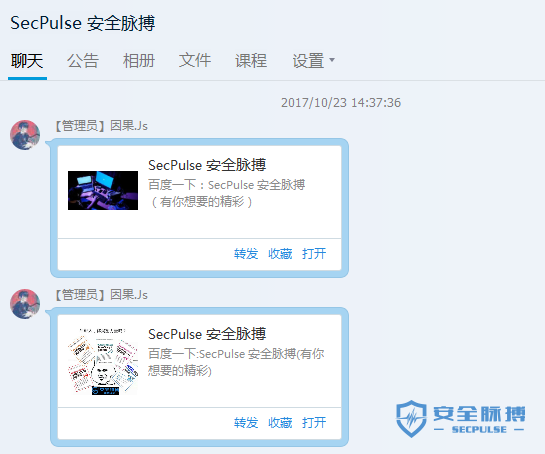Open the 相册 tab
The image size is (545, 454).
[139, 61]
